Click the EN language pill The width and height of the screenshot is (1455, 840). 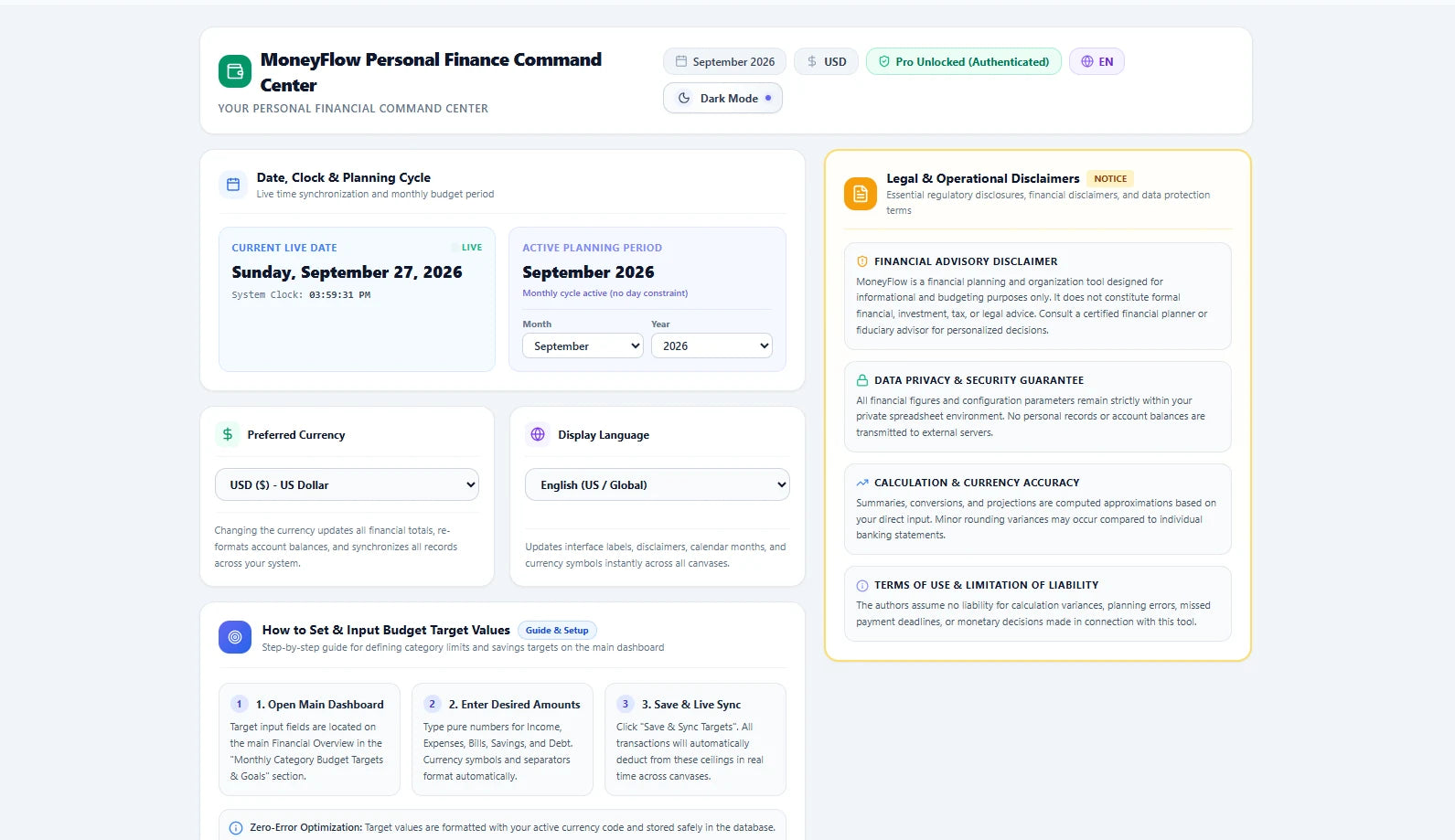[x=1097, y=61]
